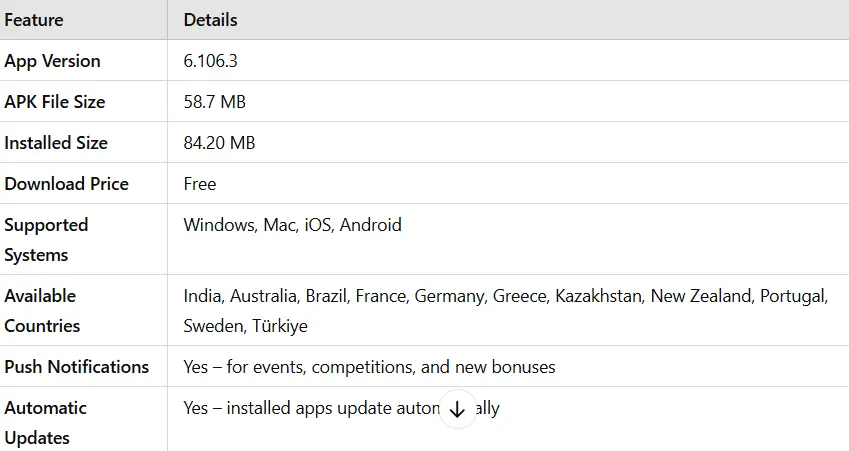Click the Supported Systems label
The image size is (849, 451).
coord(46,240)
